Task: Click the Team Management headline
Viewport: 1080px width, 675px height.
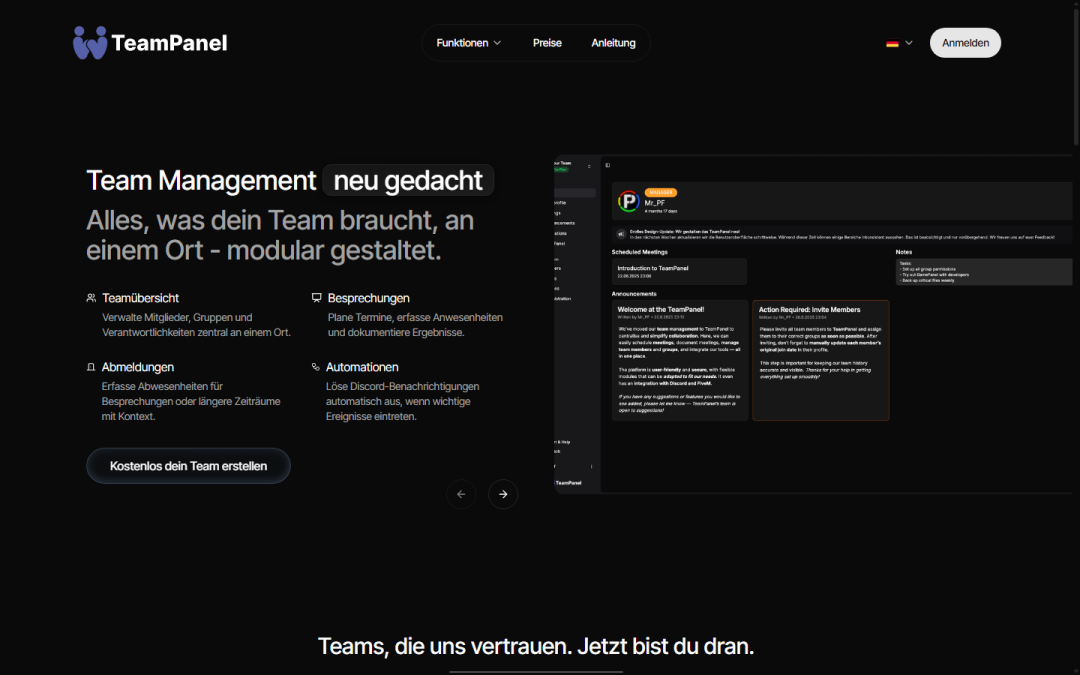Action: [200, 180]
